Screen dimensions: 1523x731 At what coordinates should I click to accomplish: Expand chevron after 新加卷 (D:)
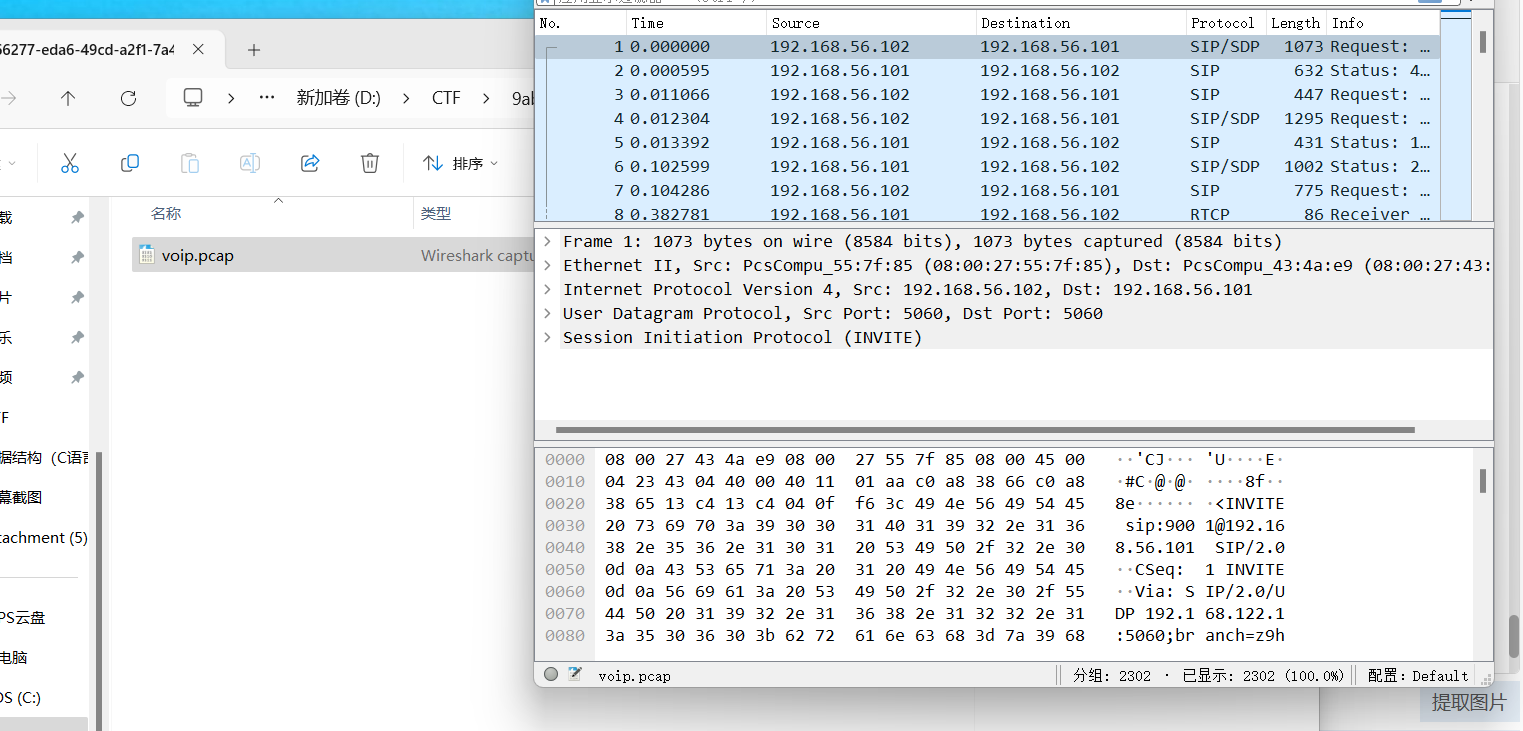pos(406,98)
